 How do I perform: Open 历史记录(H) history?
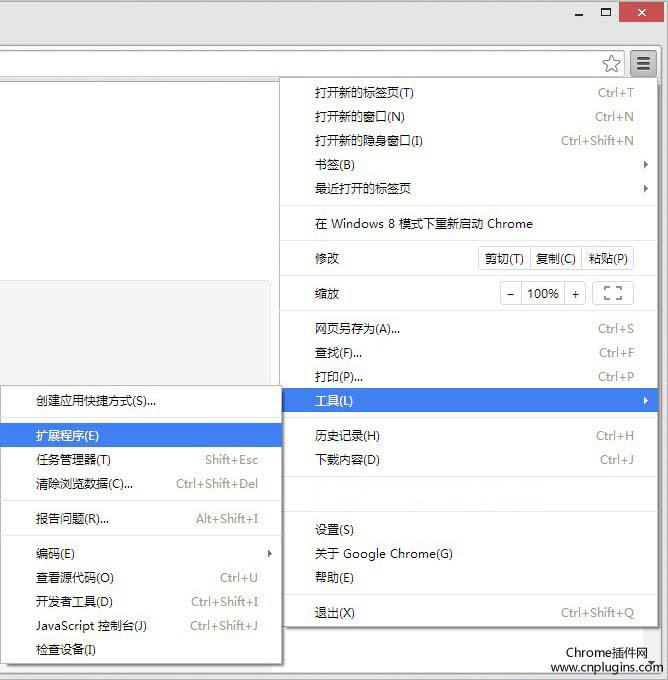pyautogui.click(x=469, y=435)
